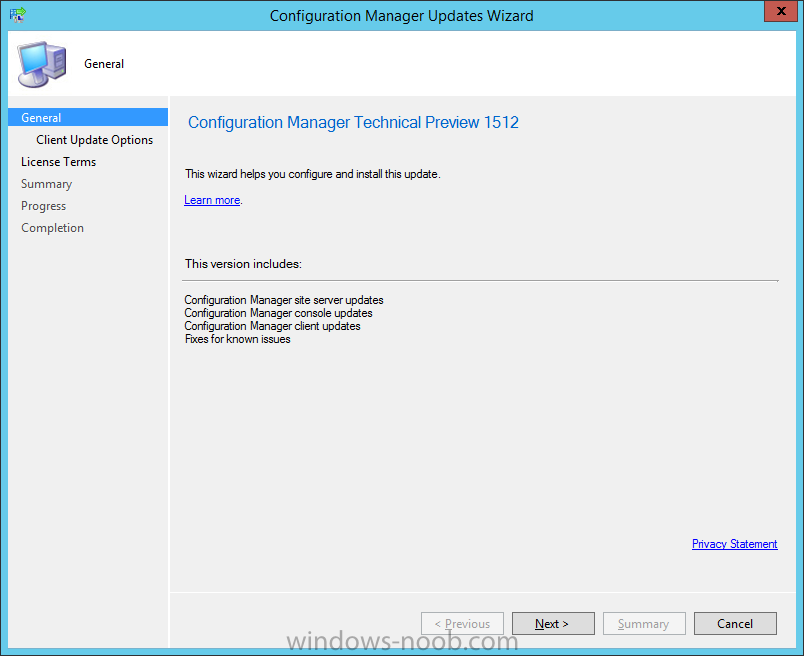Open the Privacy Statement link

[734, 544]
